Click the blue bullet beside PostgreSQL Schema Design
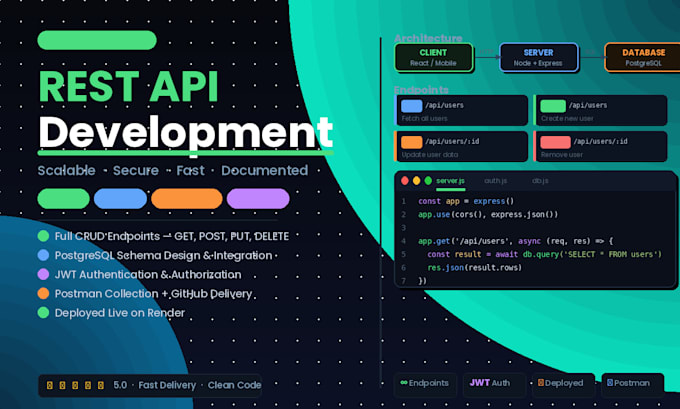This screenshot has width=680, height=409. [43, 255]
